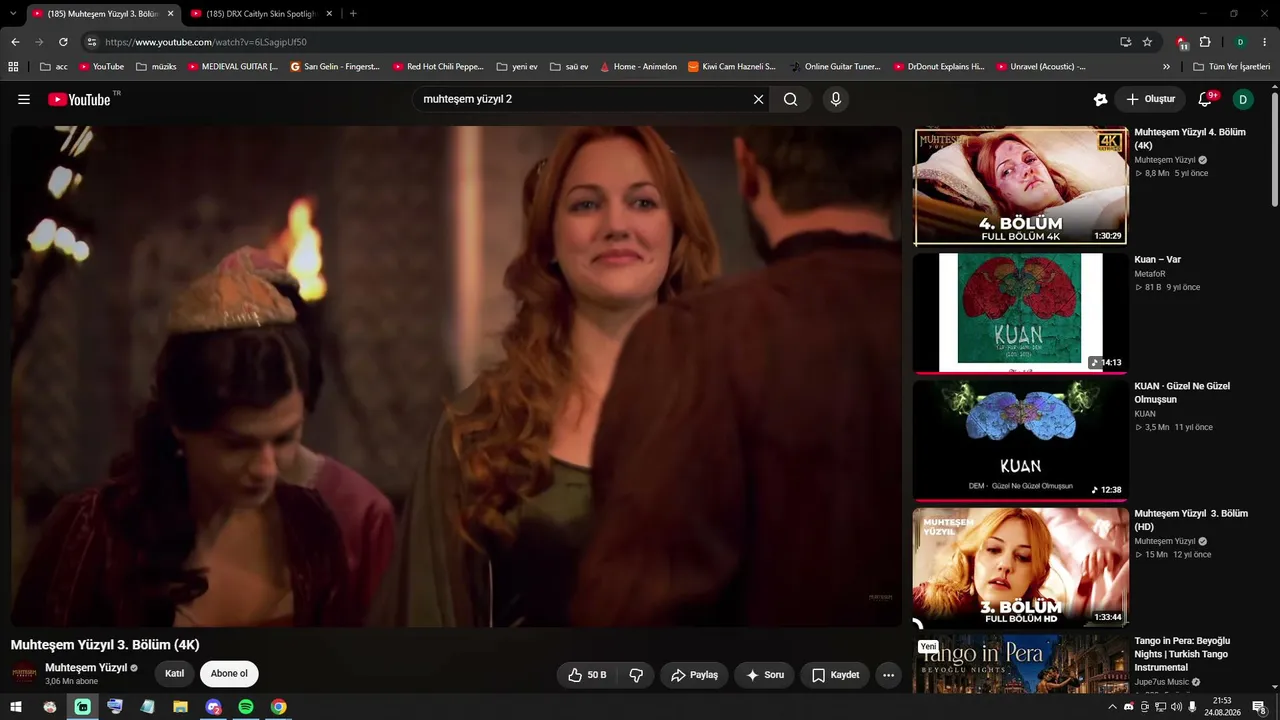This screenshot has width=1280, height=720.
Task: View site information icon in address bar
Action: 92,42
